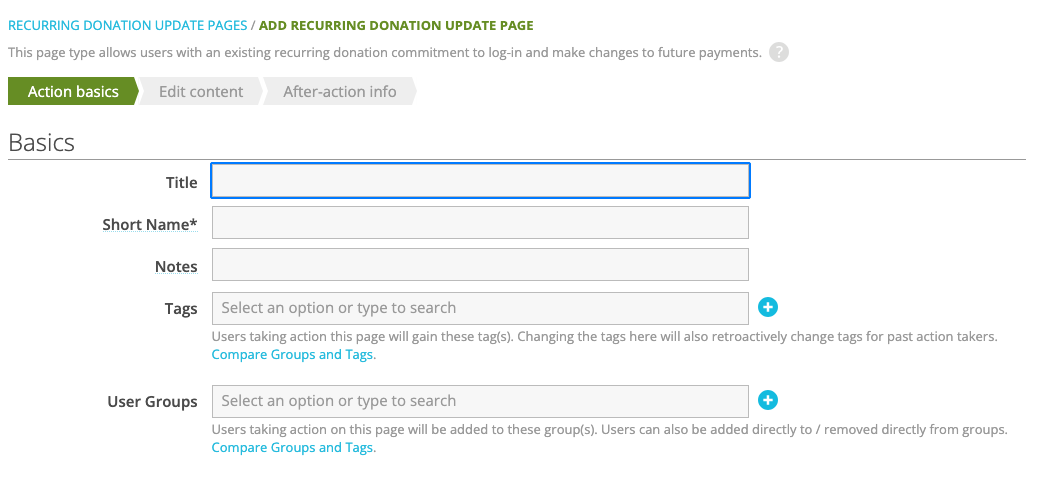Image resolution: width=1049 pixels, height=490 pixels.
Task: Click the plus icon beside User Groups
Action: coord(768,401)
